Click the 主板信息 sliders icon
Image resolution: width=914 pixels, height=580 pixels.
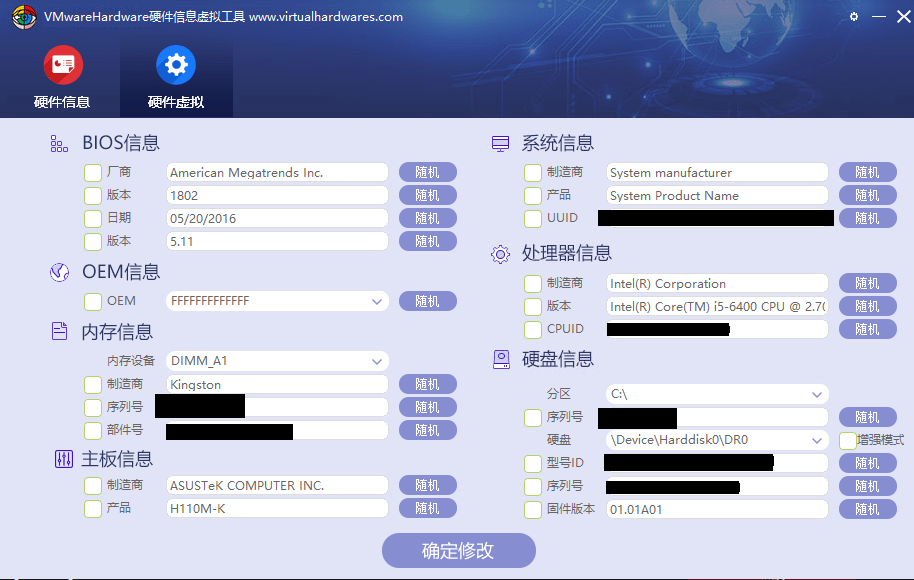pyautogui.click(x=64, y=459)
